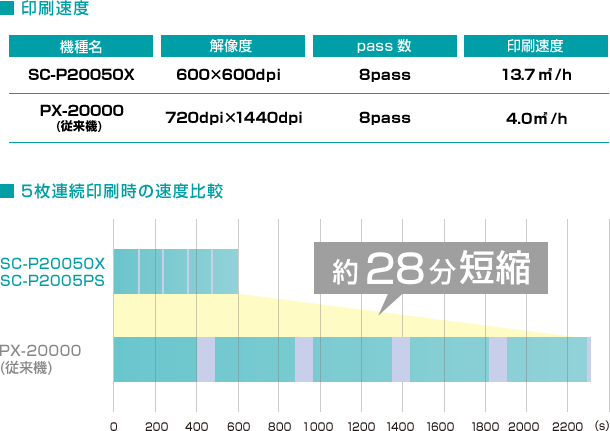Click the 5枚連続印刷時の速度比較 heading

tap(122, 191)
